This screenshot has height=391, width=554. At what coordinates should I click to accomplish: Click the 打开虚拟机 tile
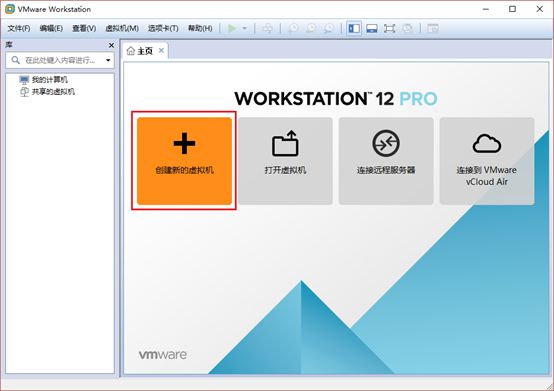pos(285,161)
